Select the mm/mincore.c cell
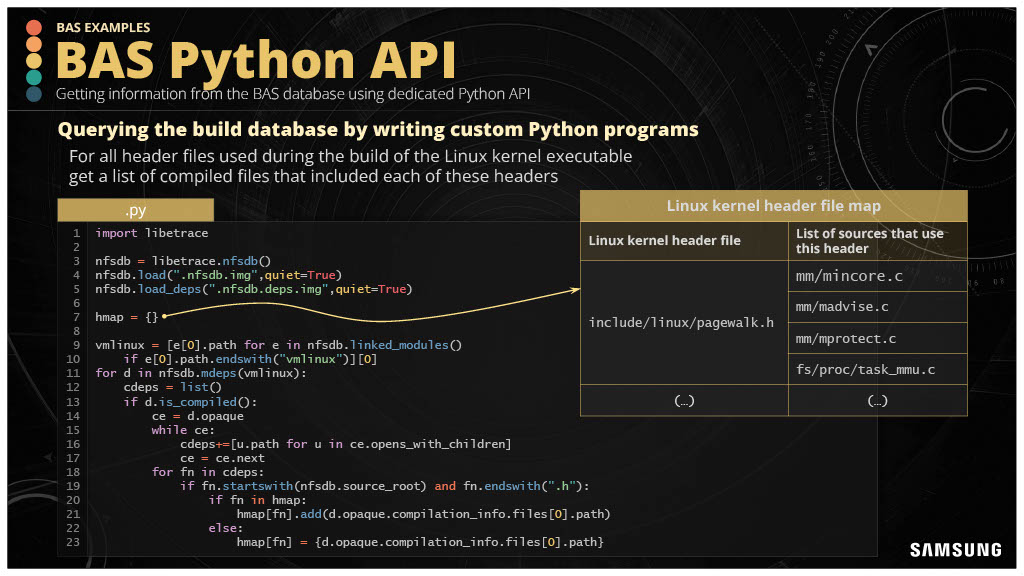Image resolution: width=1024 pixels, height=576 pixels. pyautogui.click(x=877, y=276)
